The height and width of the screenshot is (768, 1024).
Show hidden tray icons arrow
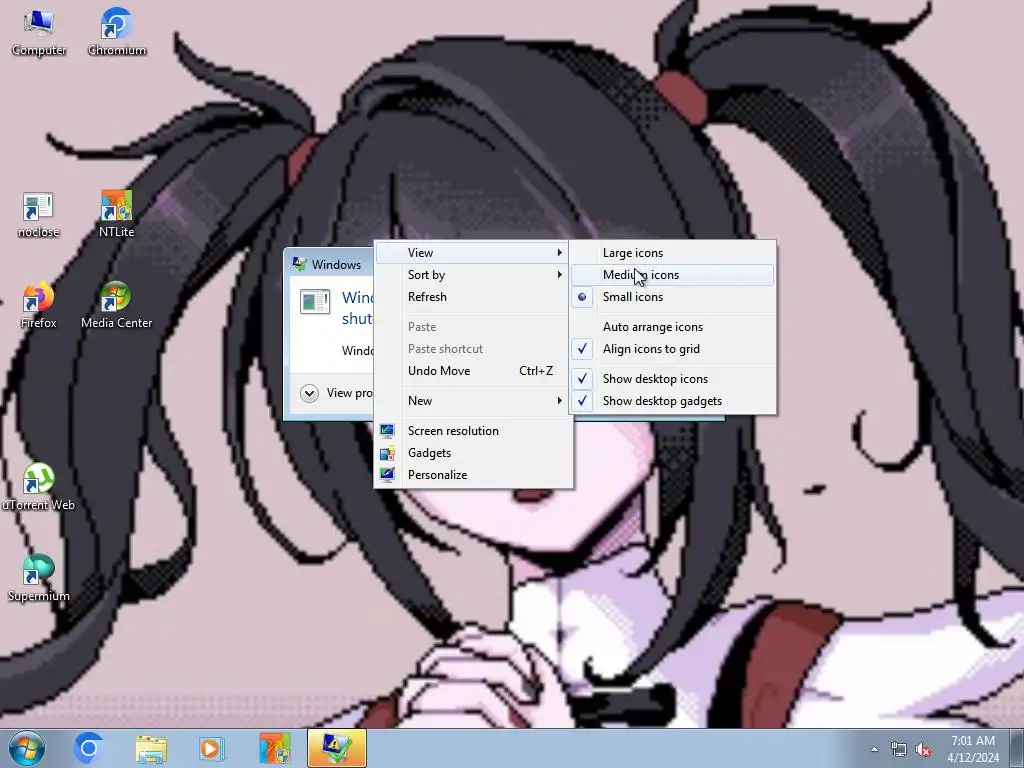click(874, 749)
